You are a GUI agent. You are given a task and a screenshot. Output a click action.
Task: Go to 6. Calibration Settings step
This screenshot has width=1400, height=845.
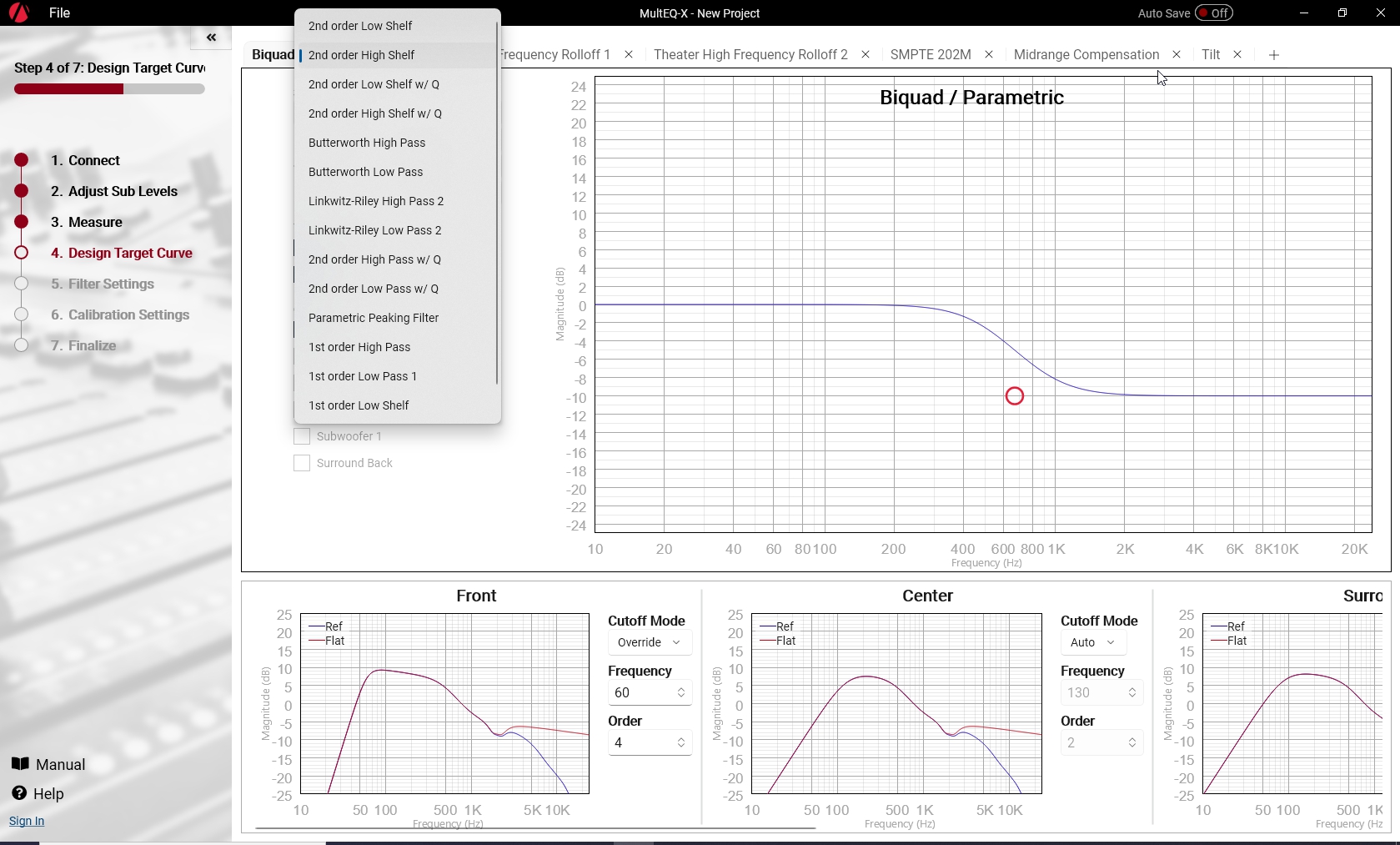(x=120, y=314)
